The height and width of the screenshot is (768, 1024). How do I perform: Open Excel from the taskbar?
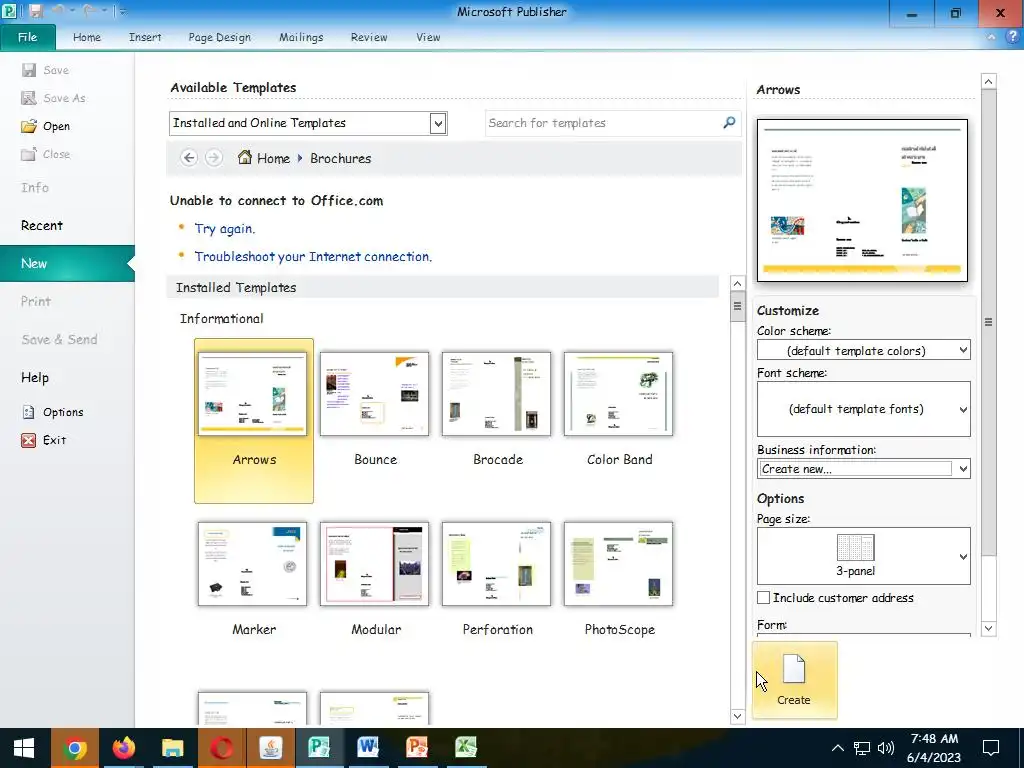click(x=466, y=748)
